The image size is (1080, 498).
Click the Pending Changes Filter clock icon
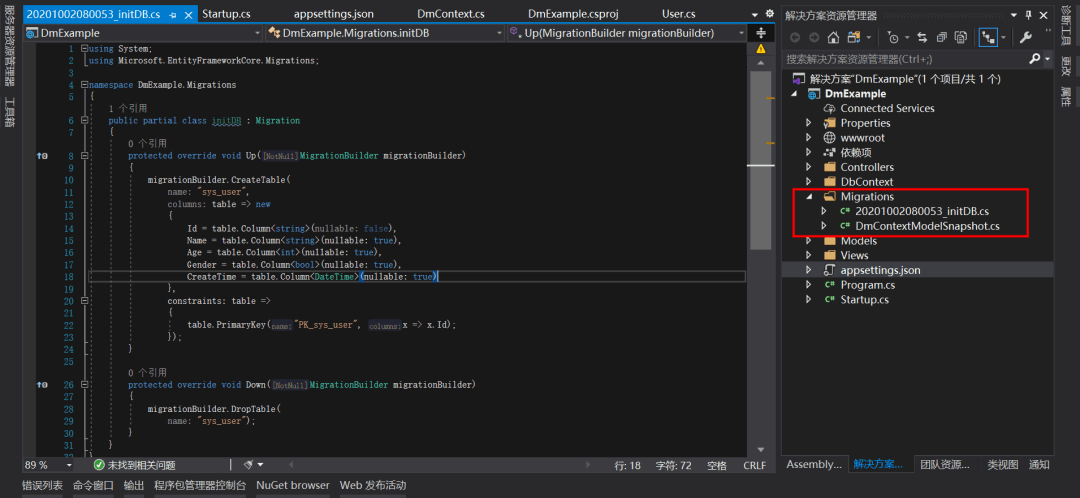coord(891,37)
